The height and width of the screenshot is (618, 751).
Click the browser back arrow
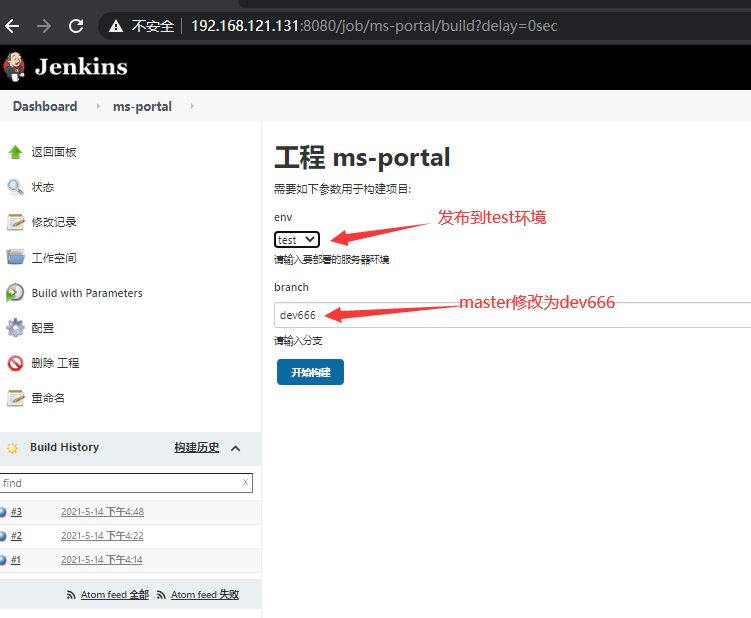[x=12, y=26]
